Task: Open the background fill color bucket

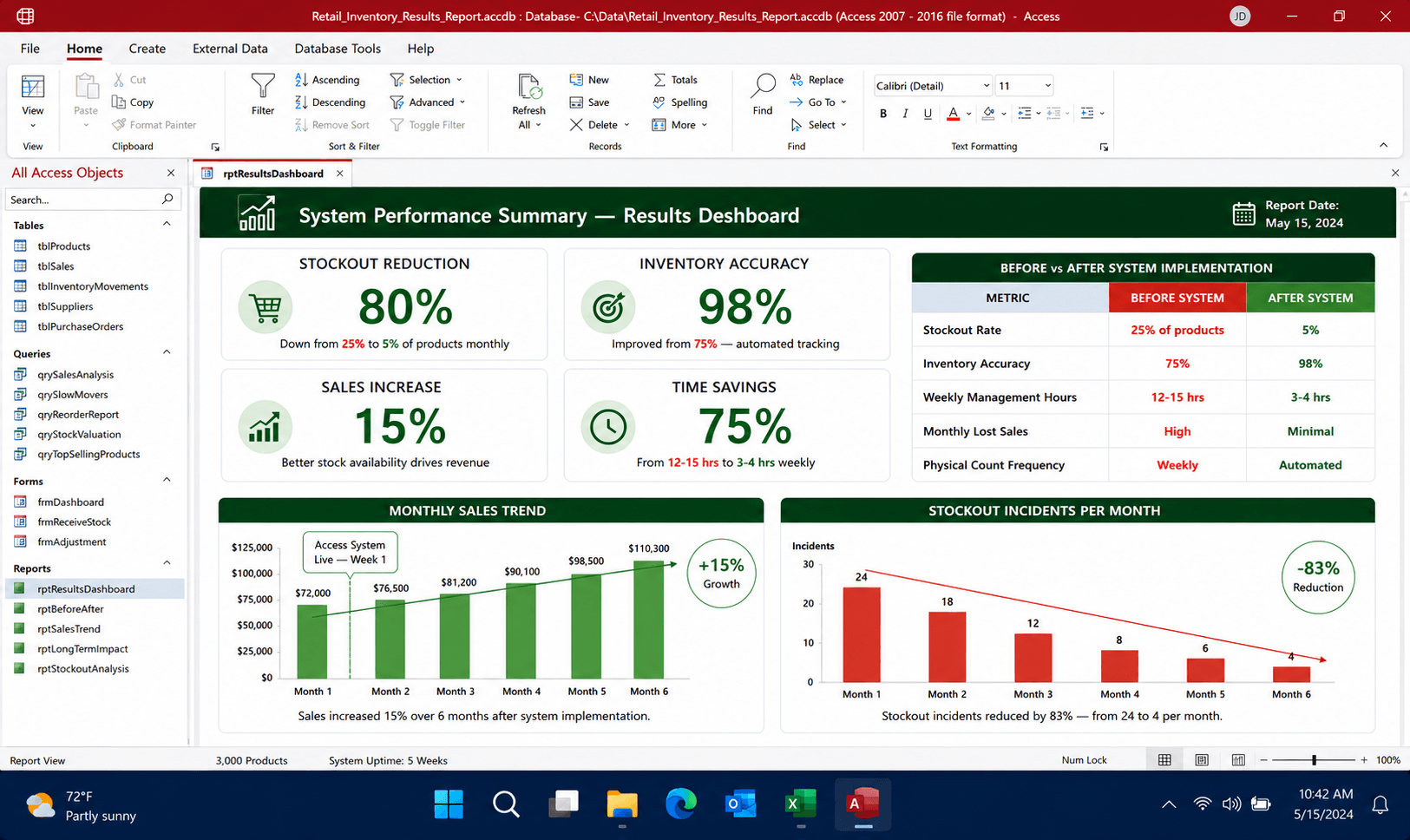Action: (x=988, y=113)
